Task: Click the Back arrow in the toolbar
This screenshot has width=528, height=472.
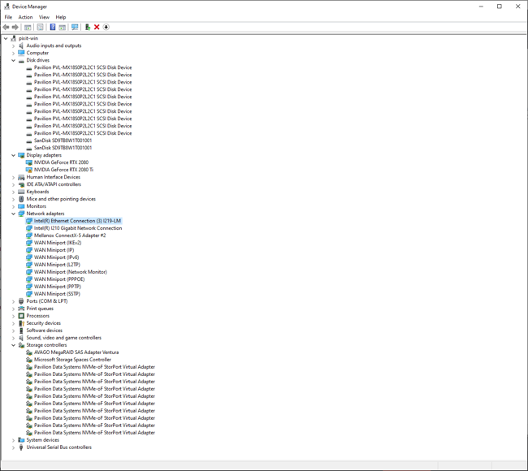Action: [6, 27]
